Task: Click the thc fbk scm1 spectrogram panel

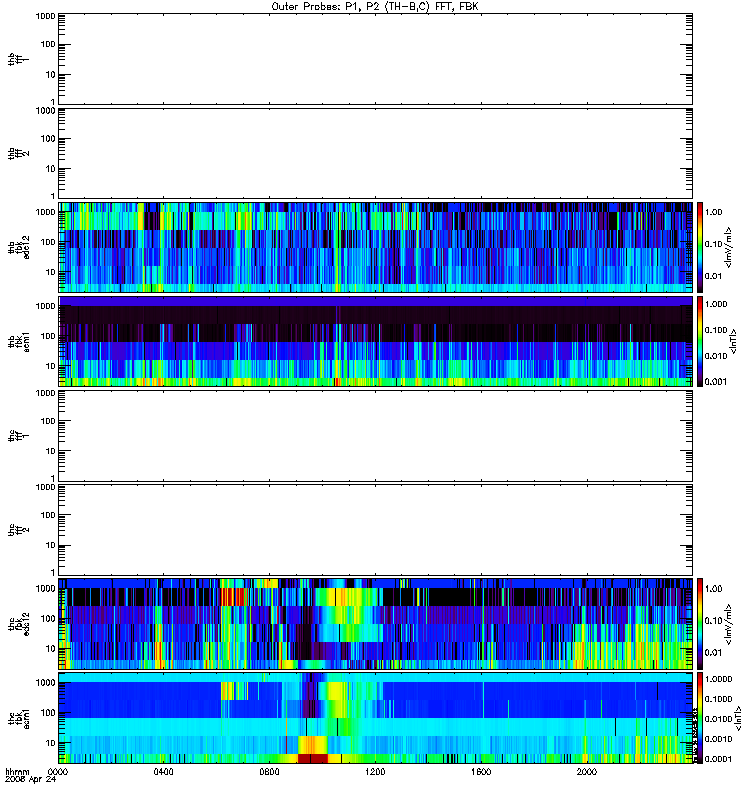Action: tap(376, 718)
